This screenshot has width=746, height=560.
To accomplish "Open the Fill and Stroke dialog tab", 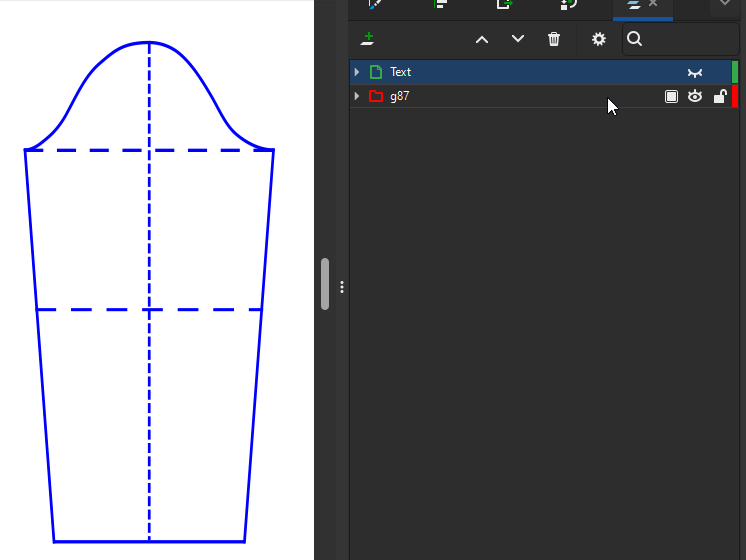I will [x=375, y=4].
